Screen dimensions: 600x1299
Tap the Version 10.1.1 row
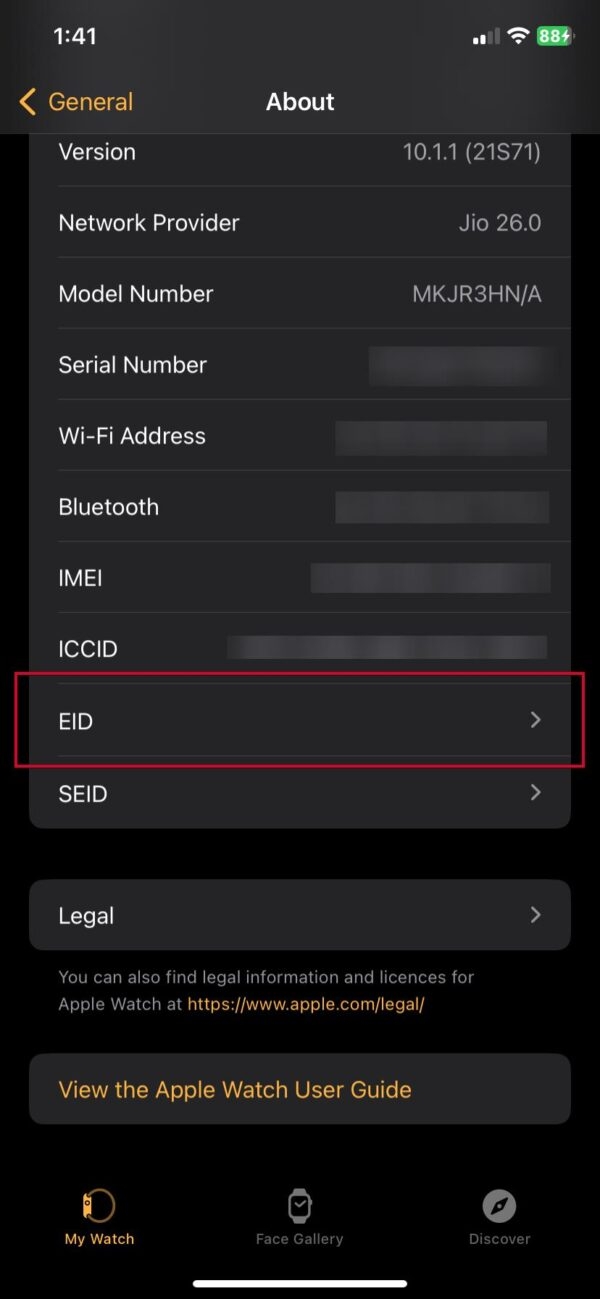(300, 152)
